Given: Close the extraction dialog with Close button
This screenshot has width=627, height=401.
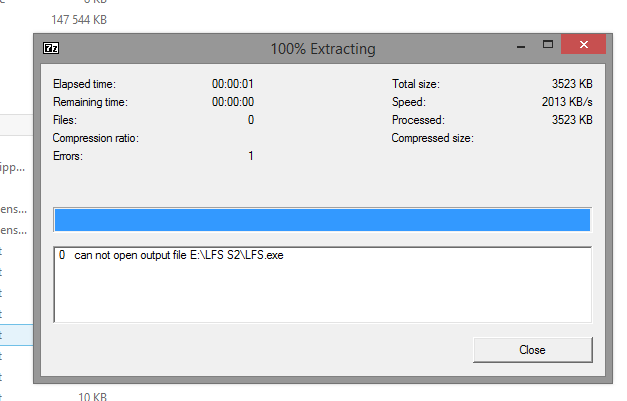Looking at the screenshot, I should [533, 350].
